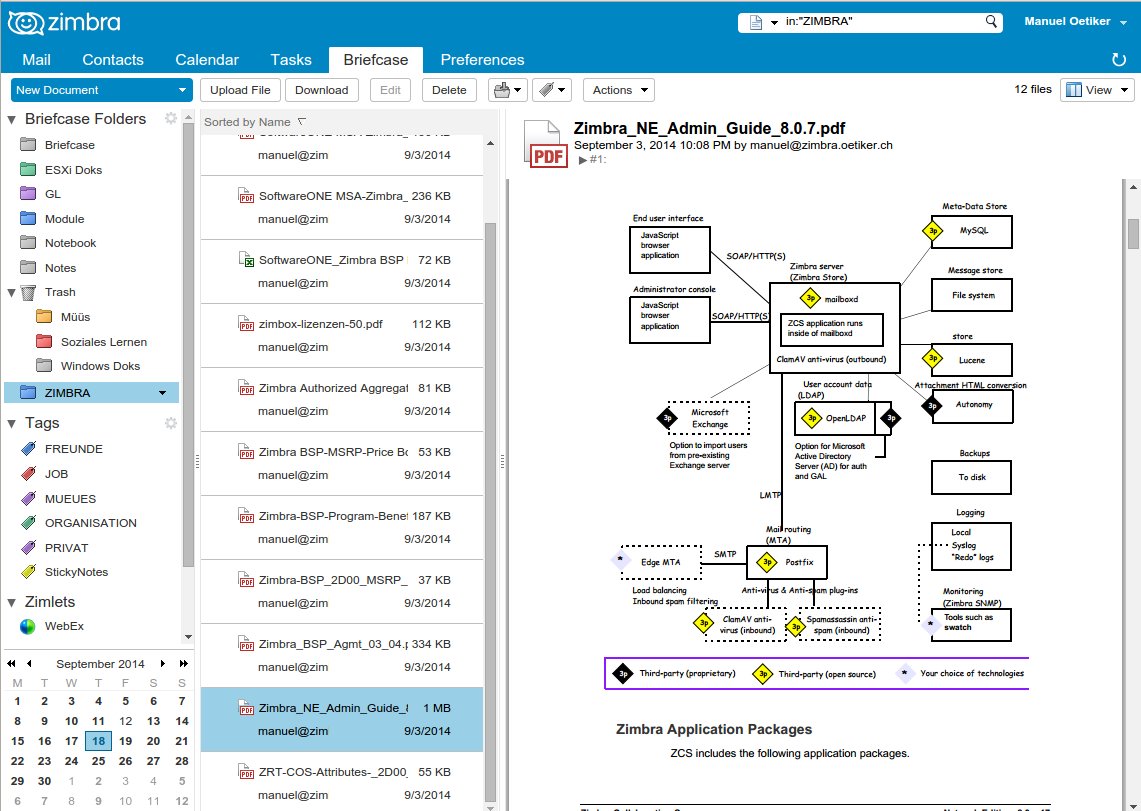Screen dimensions: 1141x811
Task: Click the Tags gear icon
Action: point(170,423)
